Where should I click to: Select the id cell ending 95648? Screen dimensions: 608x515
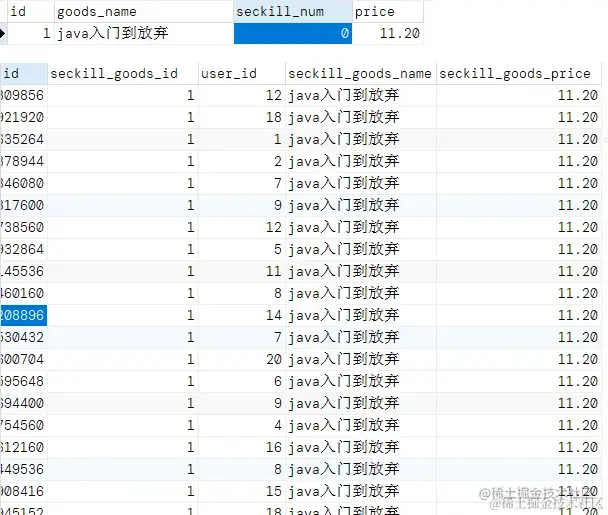click(x=23, y=382)
